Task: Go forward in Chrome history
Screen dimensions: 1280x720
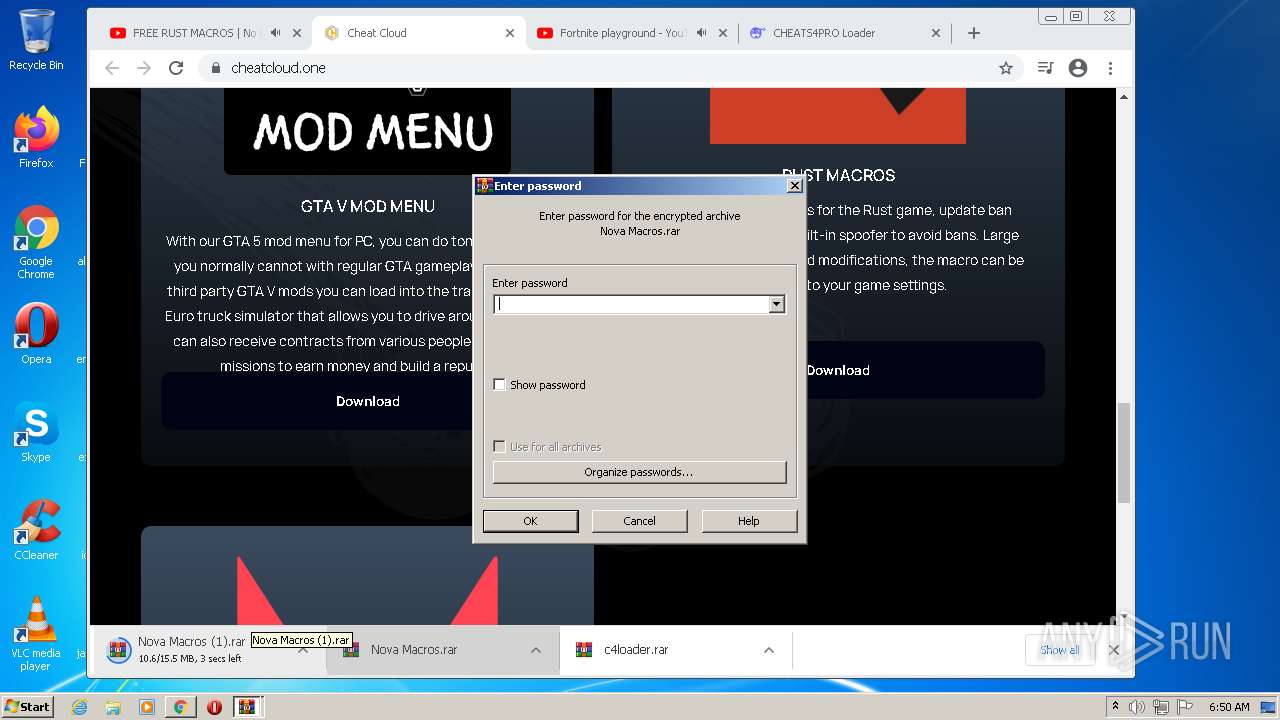Action: [x=144, y=68]
